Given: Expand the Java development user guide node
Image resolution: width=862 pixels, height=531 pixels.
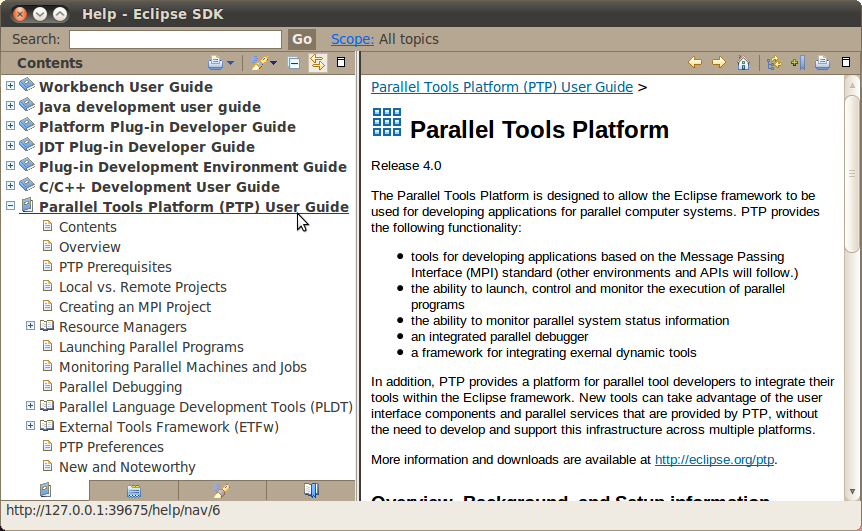Looking at the screenshot, I should [x=10, y=106].
